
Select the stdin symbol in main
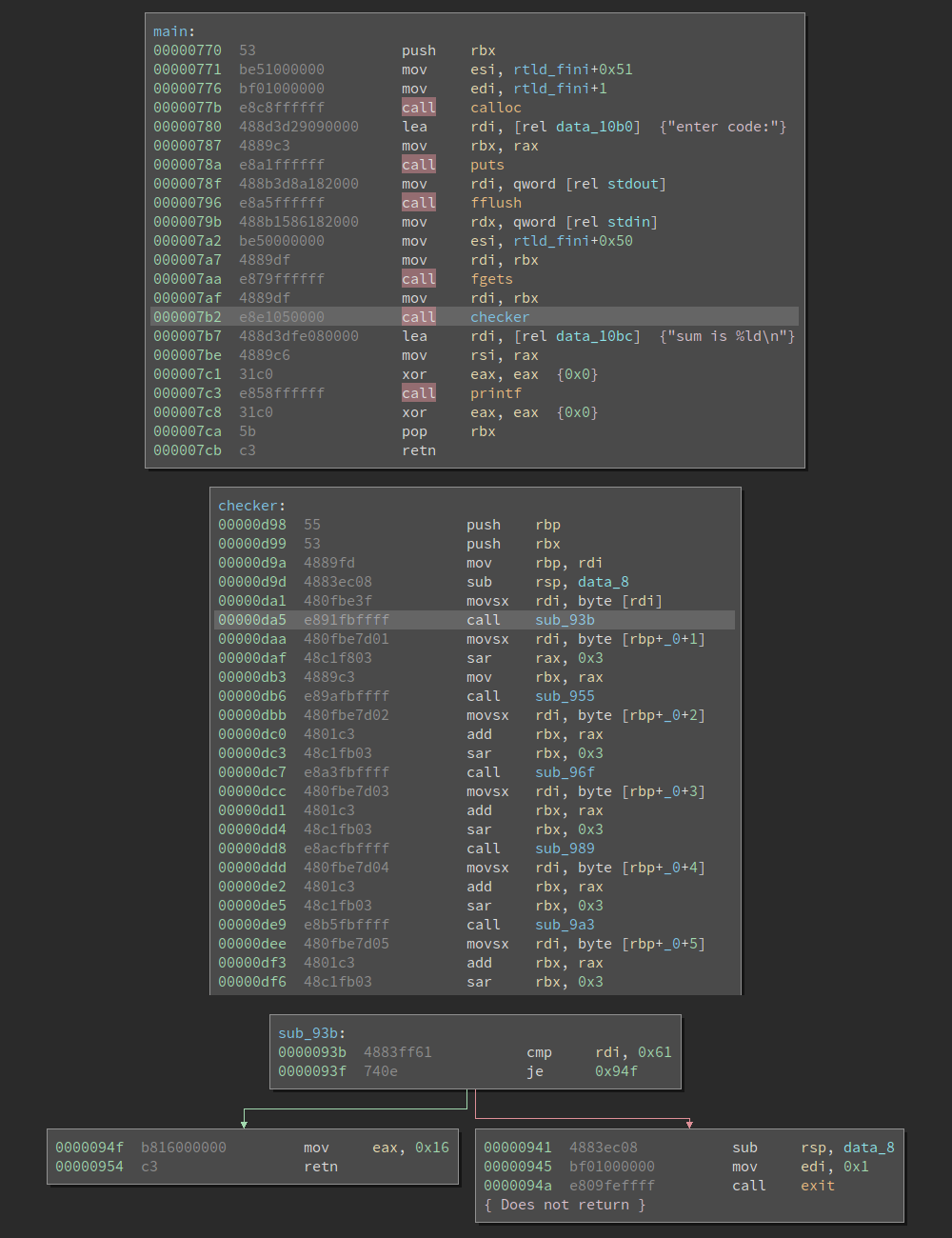(x=632, y=222)
